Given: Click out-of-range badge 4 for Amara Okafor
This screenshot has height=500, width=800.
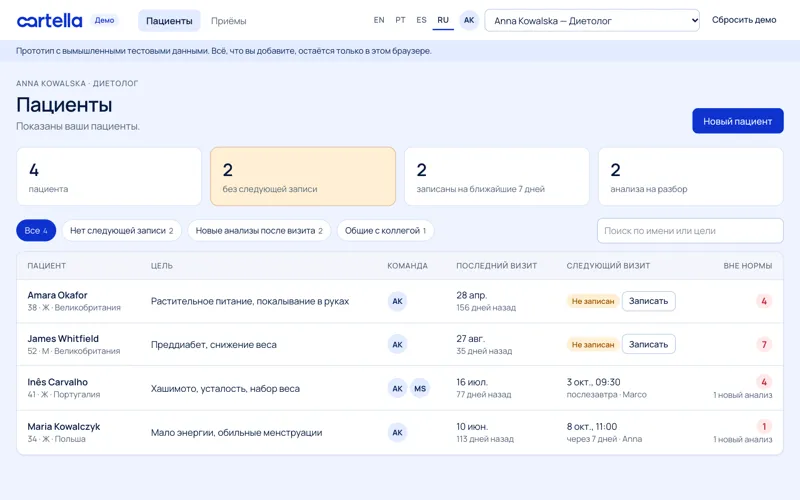Looking at the screenshot, I should [764, 301].
